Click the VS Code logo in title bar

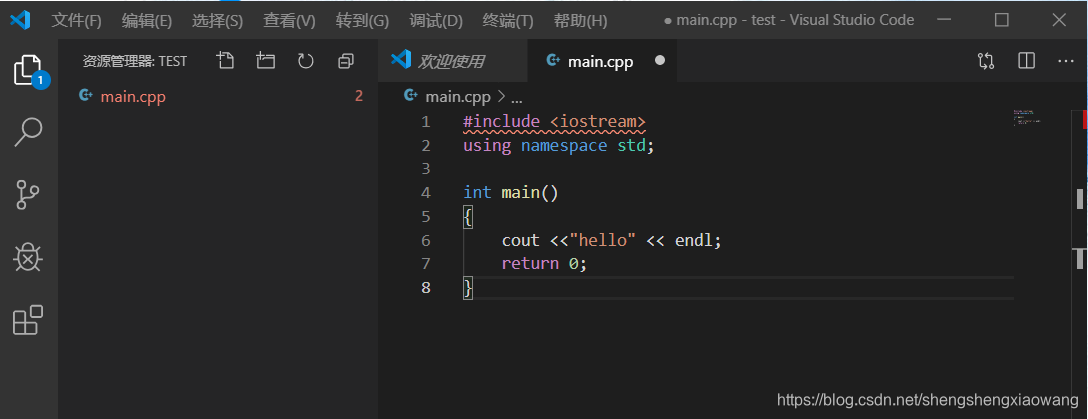[20, 20]
